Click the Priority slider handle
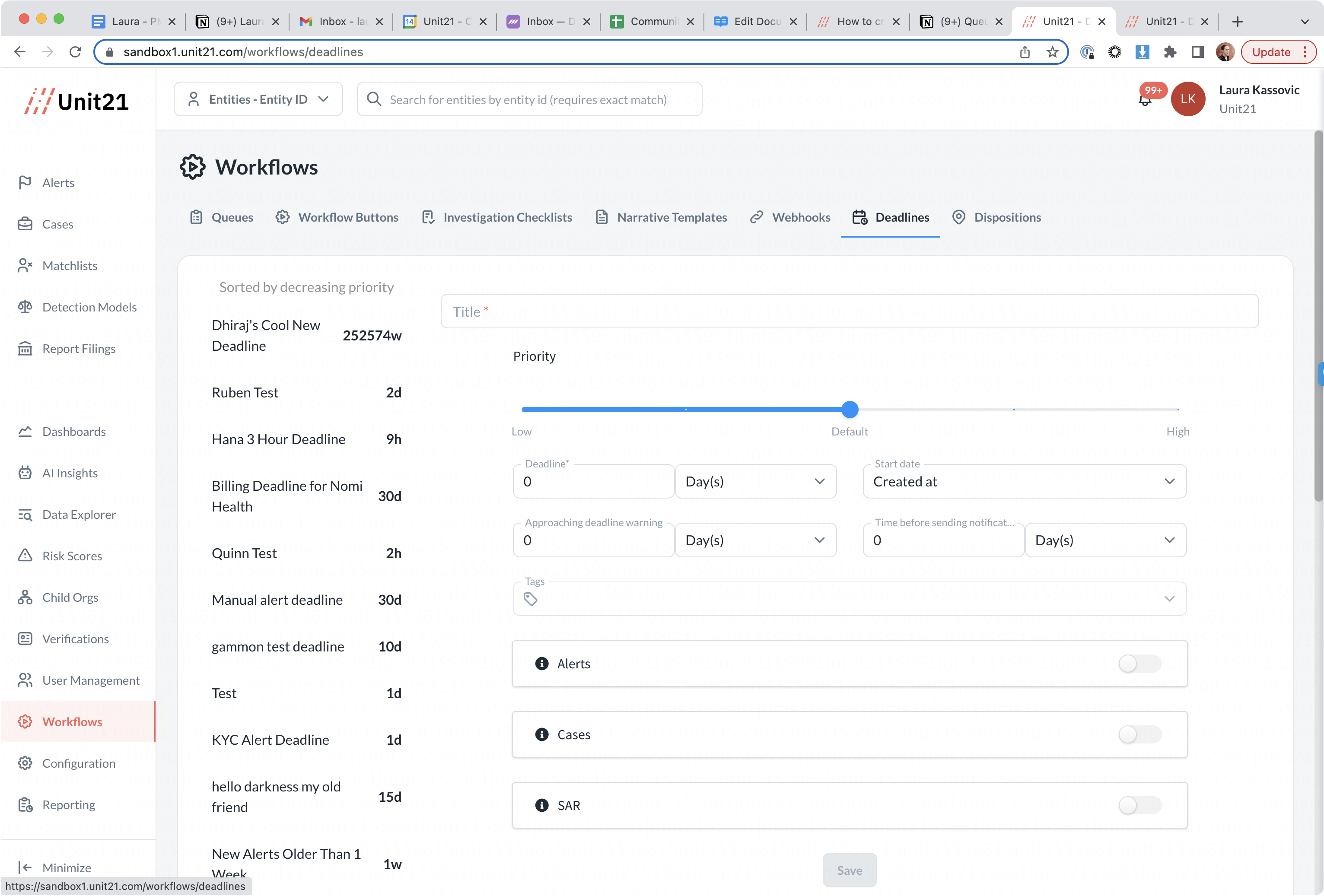The image size is (1324, 896). pos(850,409)
